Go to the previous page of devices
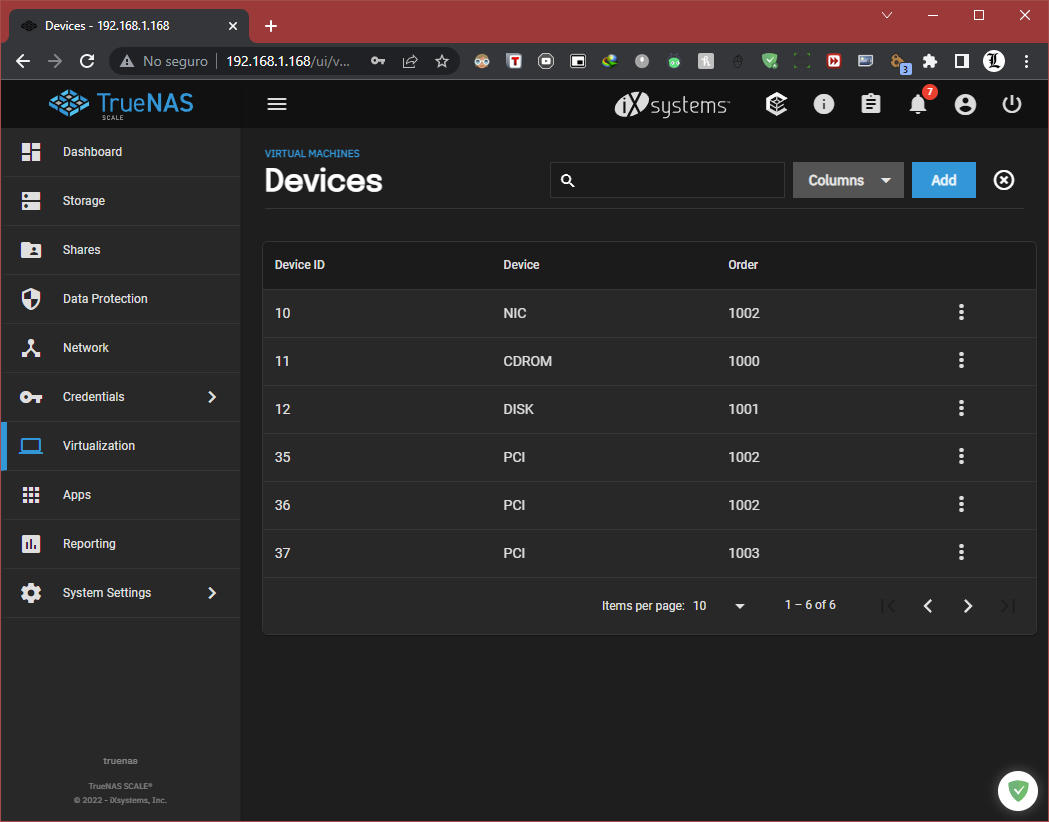The image size is (1049, 822). click(928, 606)
